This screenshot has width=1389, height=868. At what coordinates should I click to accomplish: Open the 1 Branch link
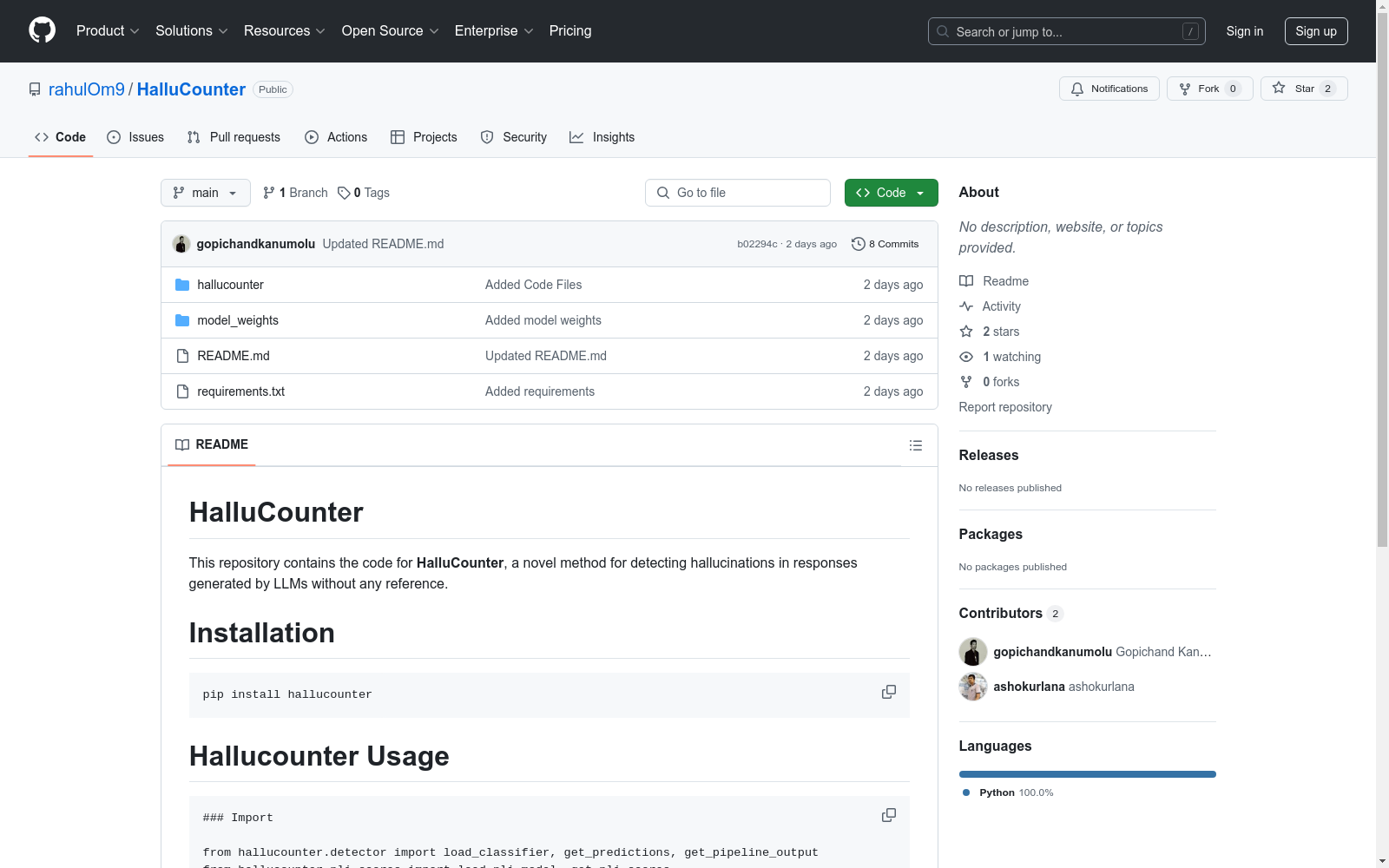pyautogui.click(x=295, y=193)
